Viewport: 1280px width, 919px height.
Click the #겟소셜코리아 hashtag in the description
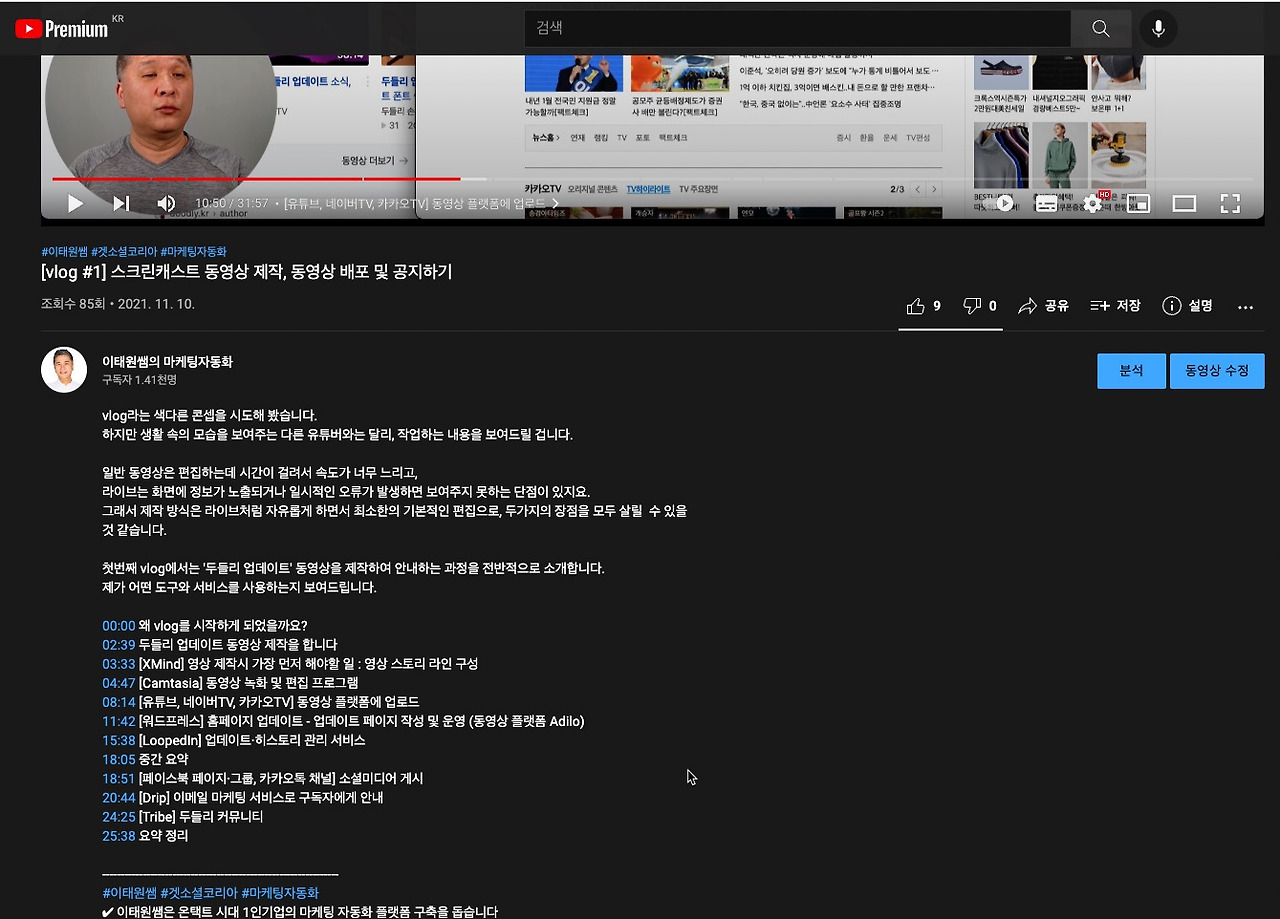[199, 893]
